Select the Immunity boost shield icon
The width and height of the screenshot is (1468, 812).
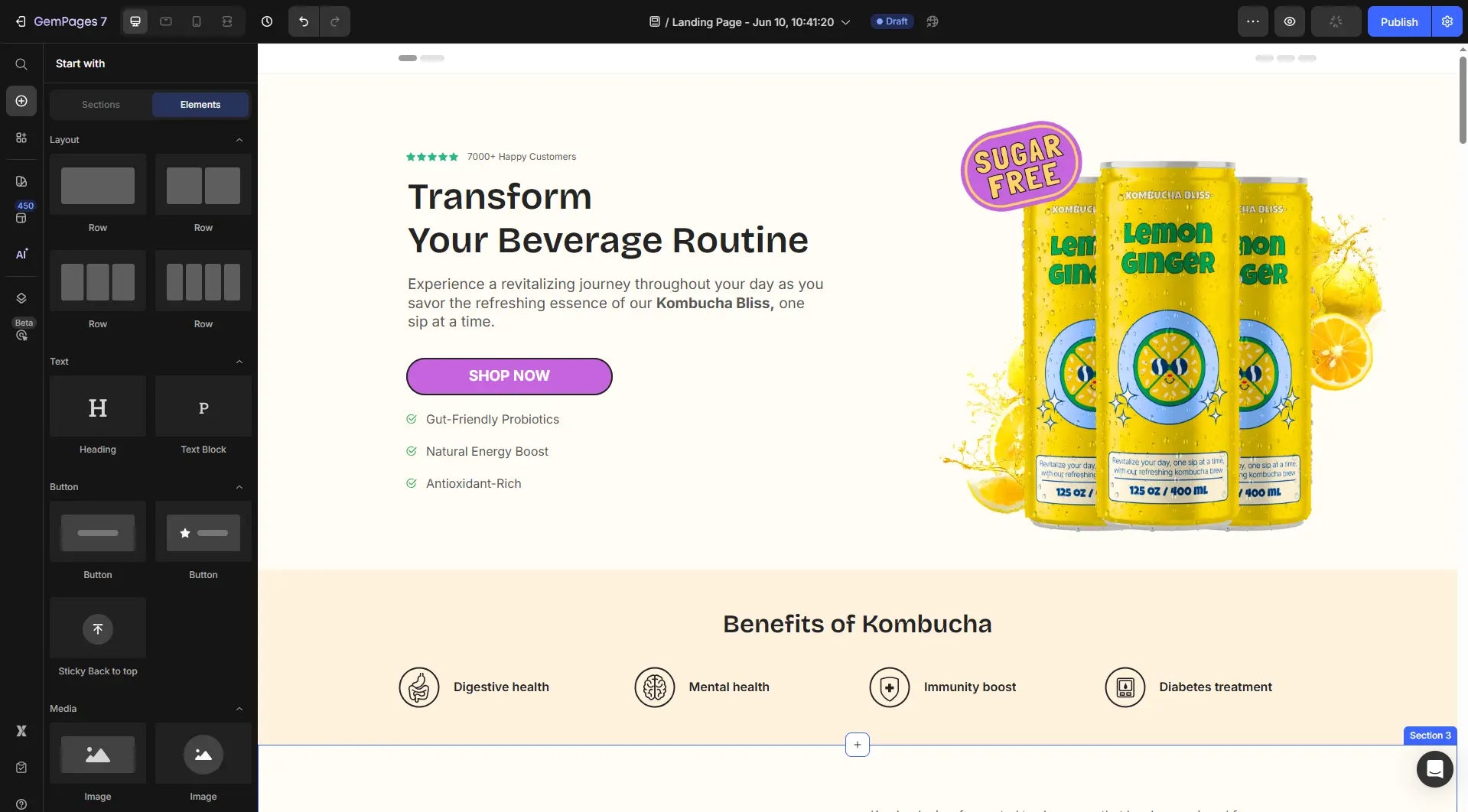point(890,687)
